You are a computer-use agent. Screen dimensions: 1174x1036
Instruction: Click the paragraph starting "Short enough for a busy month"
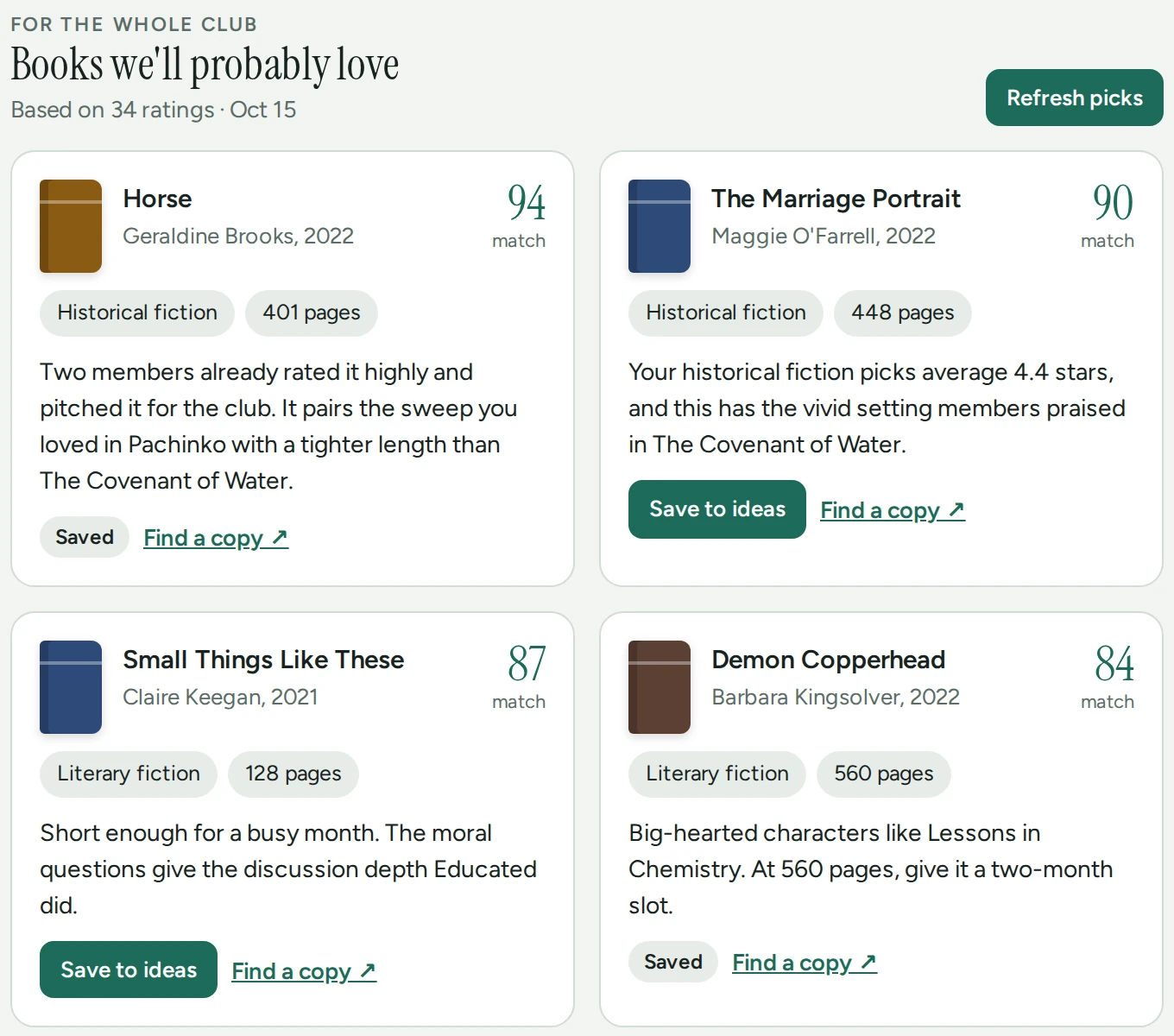point(288,869)
